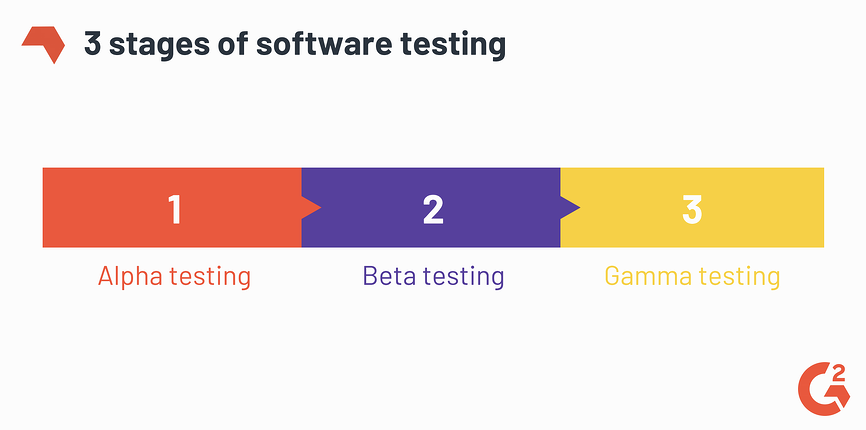Click the digit 3 starting the title
This screenshot has height=430, width=866.
[x=92, y=44]
